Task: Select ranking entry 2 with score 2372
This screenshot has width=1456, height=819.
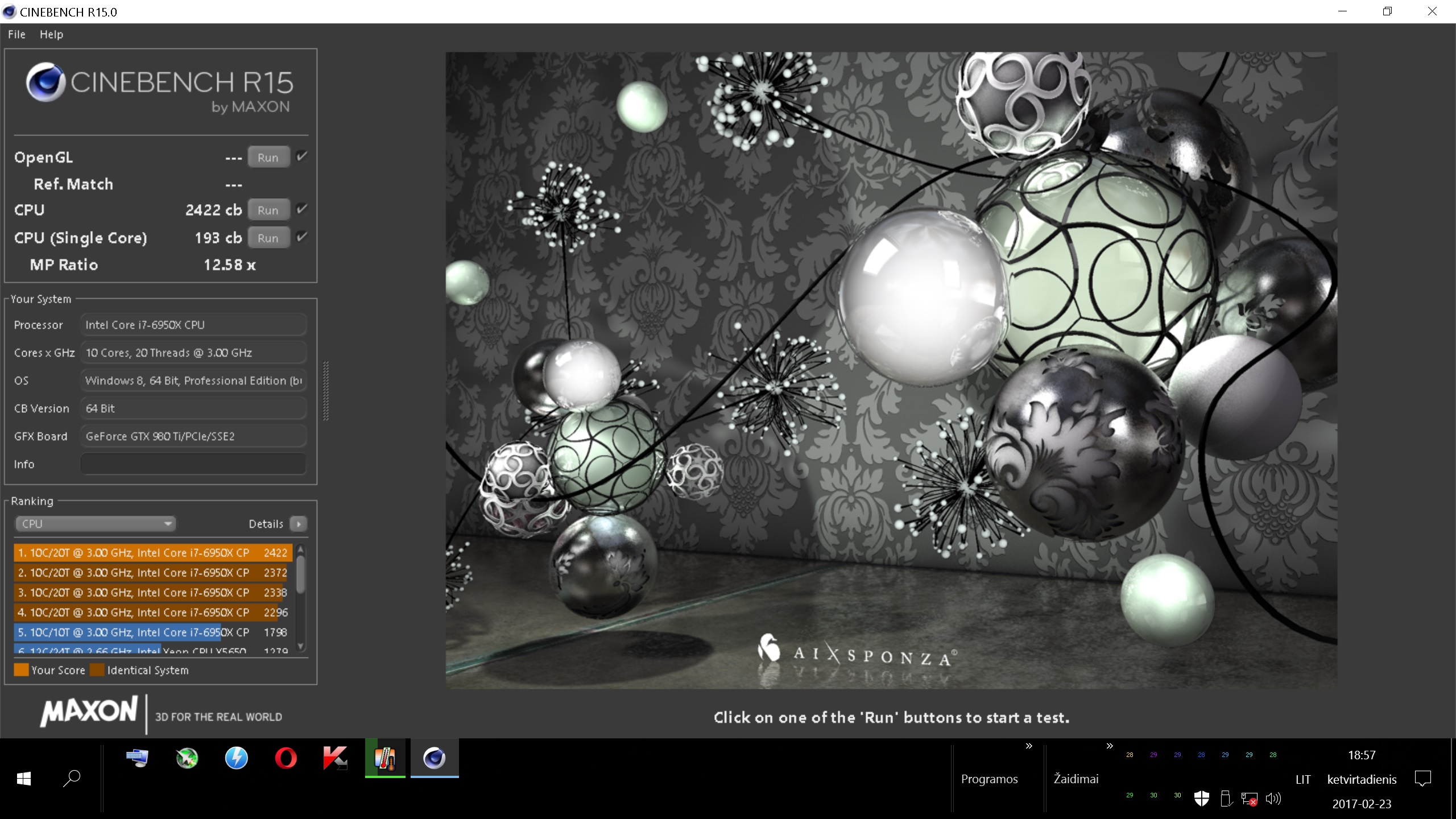Action: click(x=153, y=572)
